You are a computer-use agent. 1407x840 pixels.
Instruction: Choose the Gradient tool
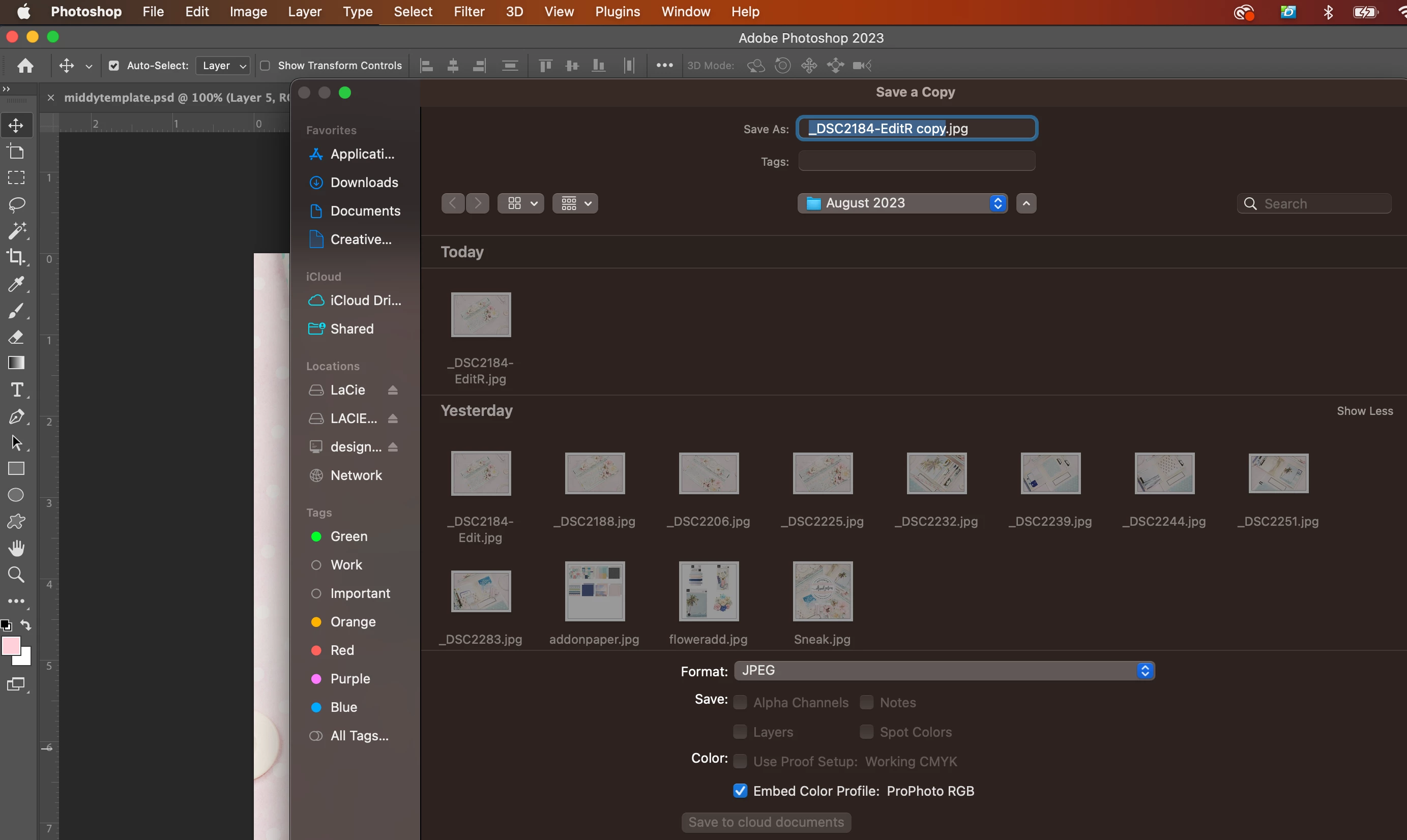[16, 363]
